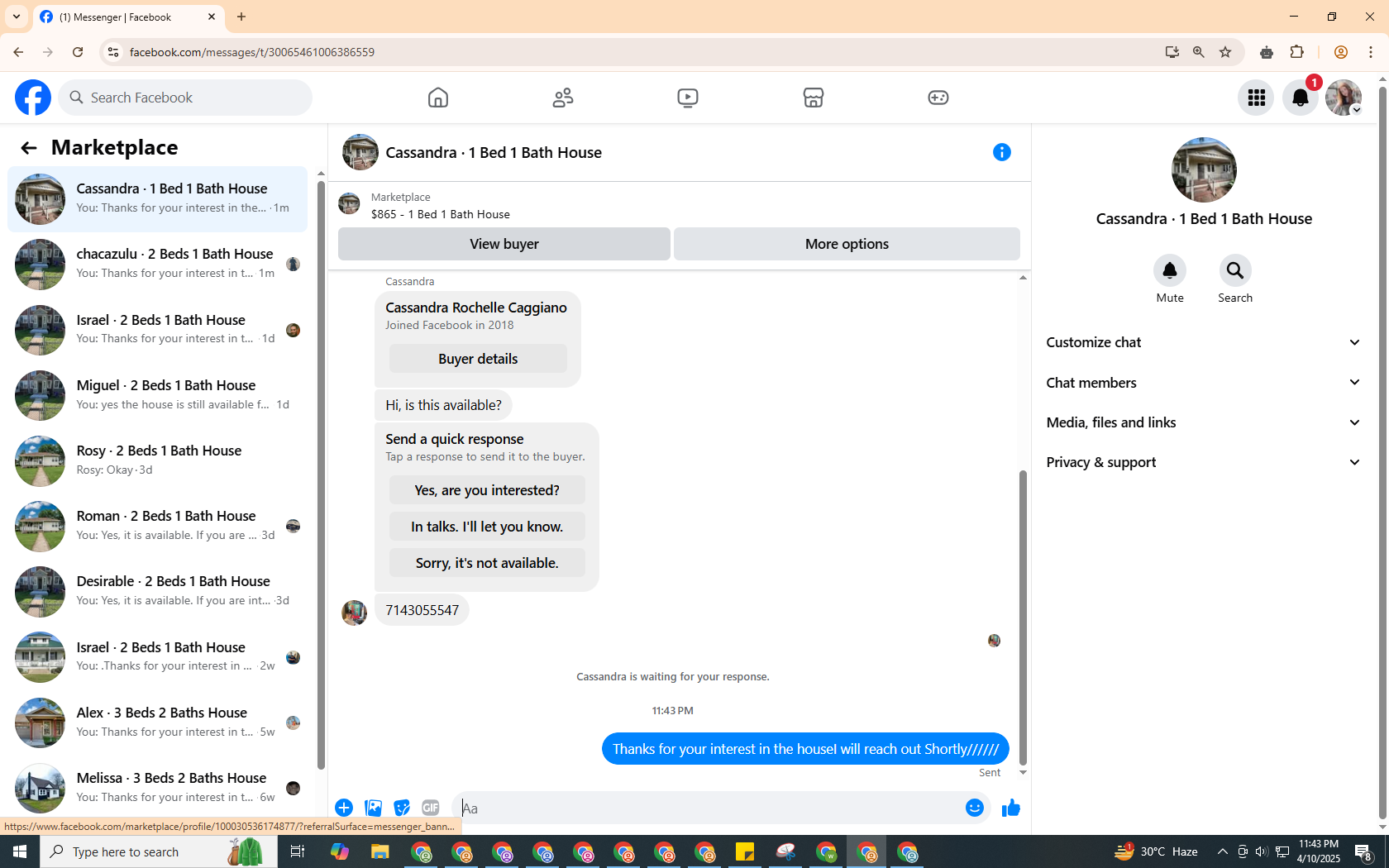Send quick reply 'Sorry, it's not available.'
Screen dimensions: 1389x868
487,563
